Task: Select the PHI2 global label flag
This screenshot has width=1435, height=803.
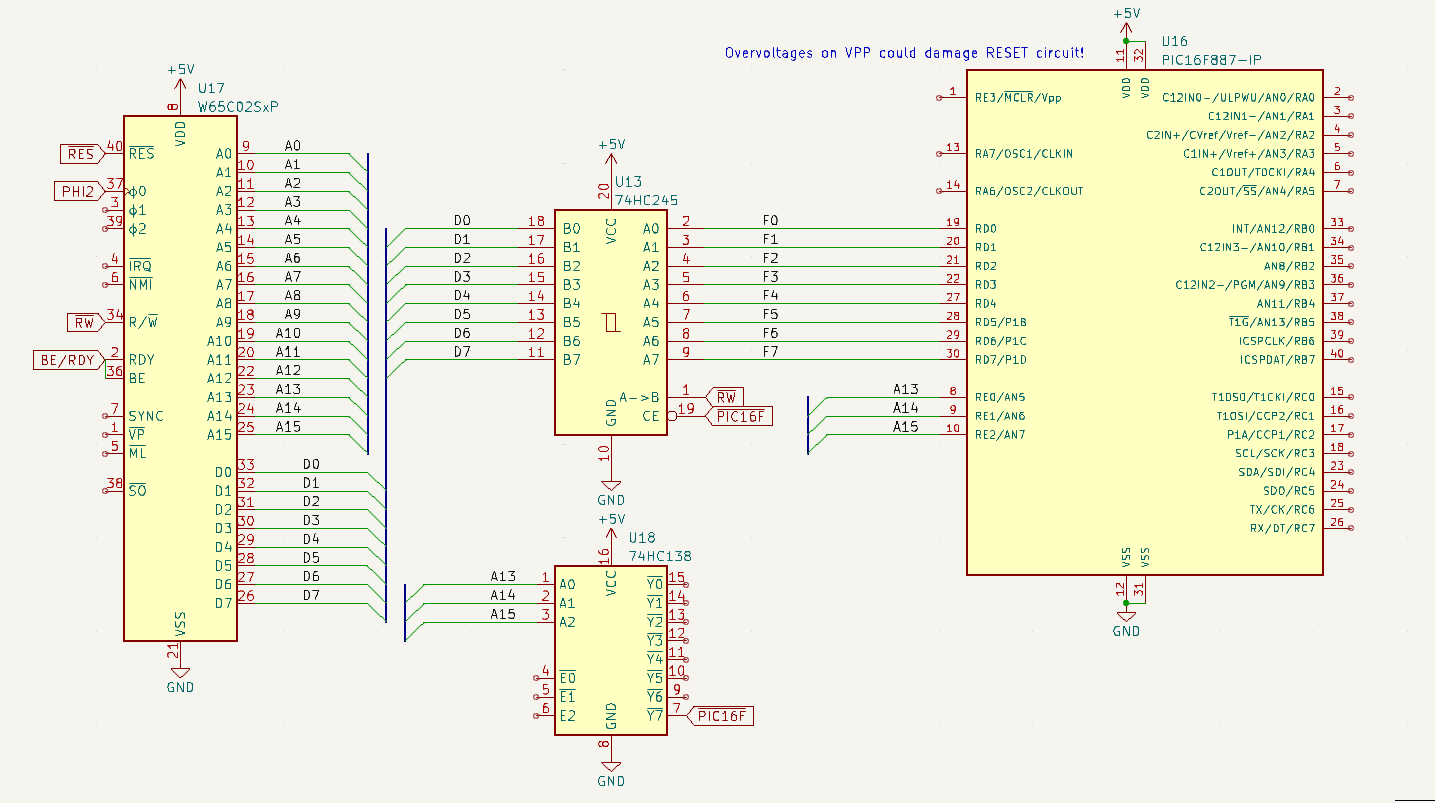Action: pos(78,191)
